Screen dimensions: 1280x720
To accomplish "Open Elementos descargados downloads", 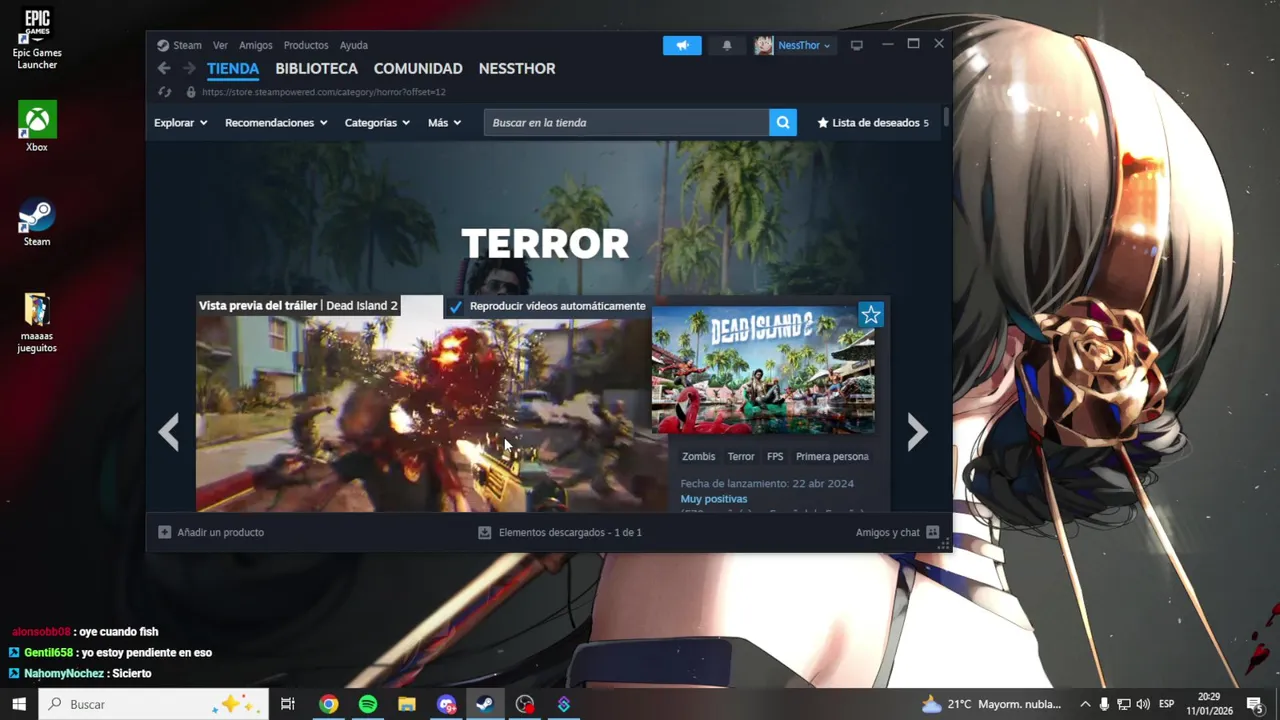I will pos(560,532).
